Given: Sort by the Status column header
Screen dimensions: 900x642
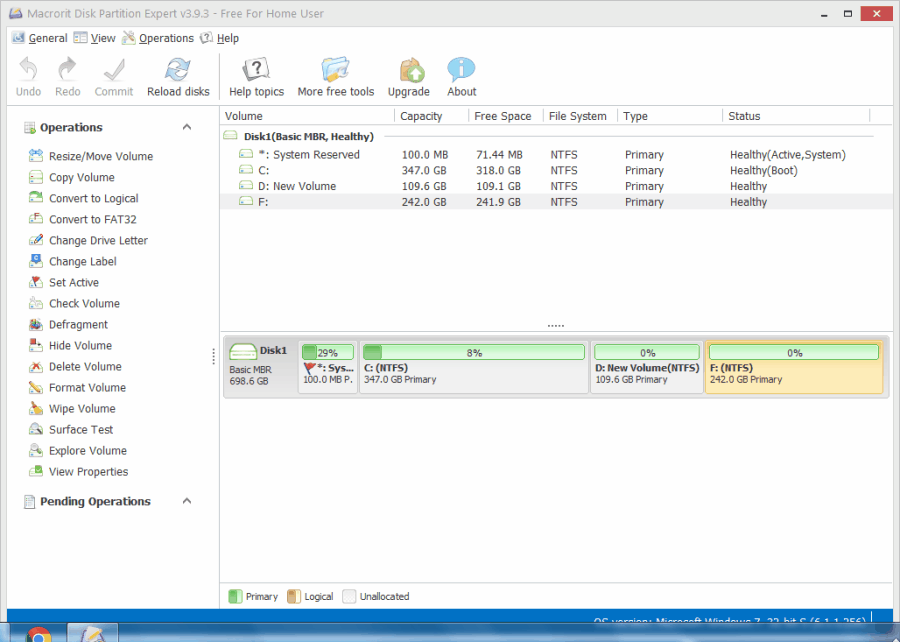Looking at the screenshot, I should pos(797,116).
